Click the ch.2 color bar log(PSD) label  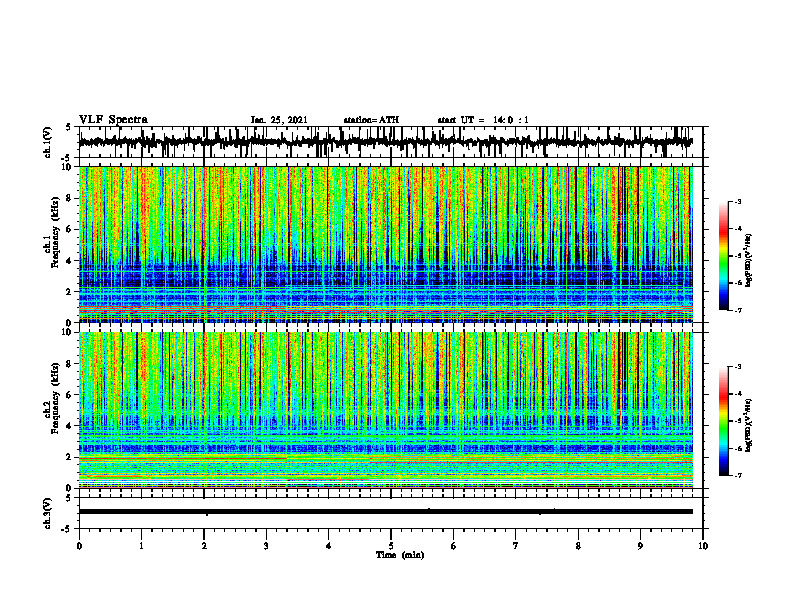tap(750, 425)
